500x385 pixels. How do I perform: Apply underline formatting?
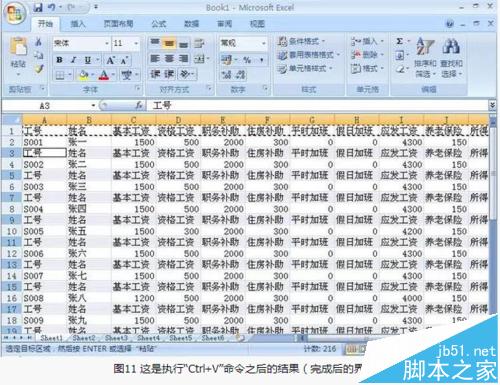coord(87,60)
